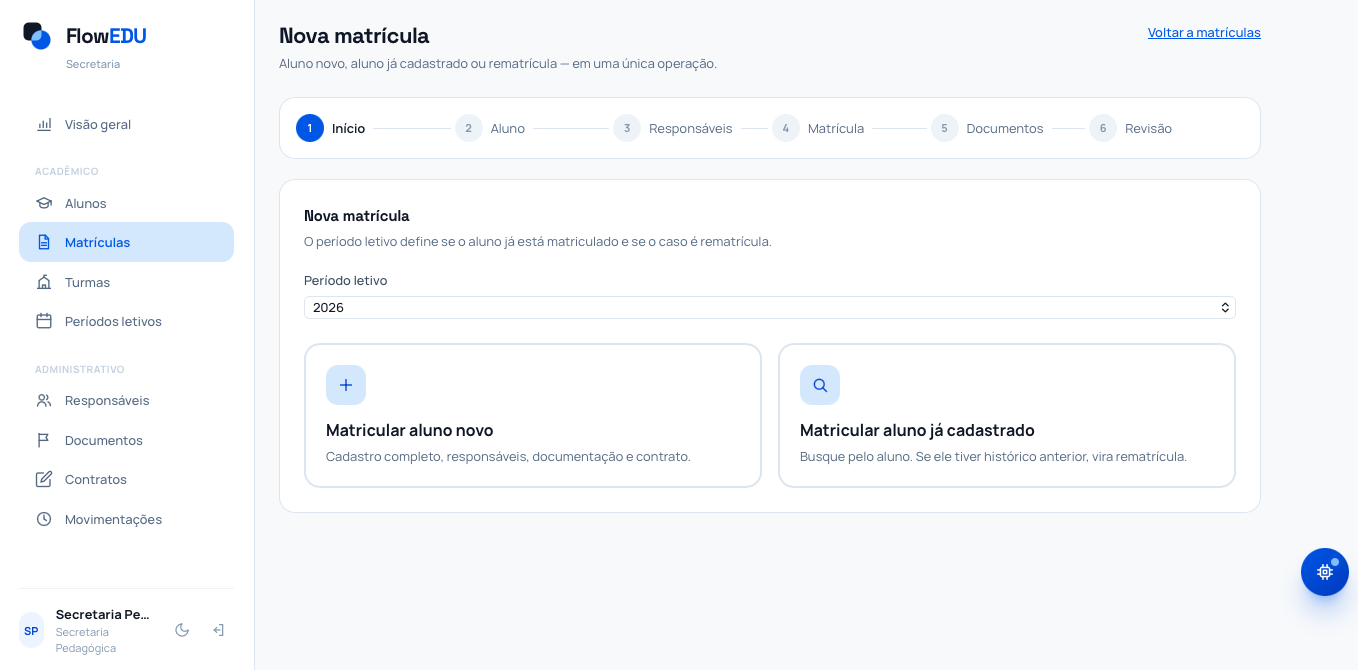1358x670 pixels.
Task: Click the FlowEDU logo icon
Action: (x=37, y=36)
